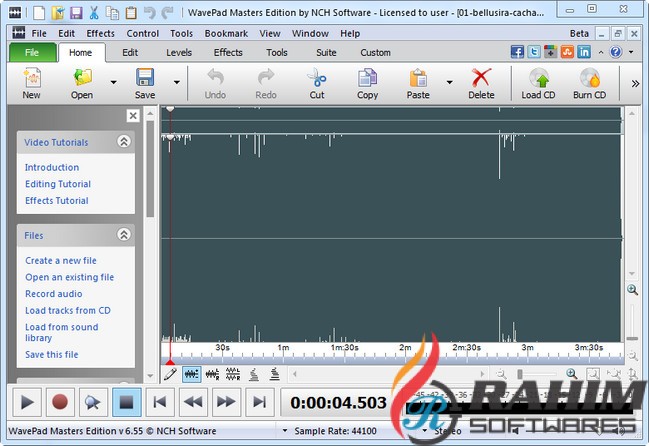Open the dropdown arrow next to Open
Screen dimensions: 649x446
pos(113,82)
